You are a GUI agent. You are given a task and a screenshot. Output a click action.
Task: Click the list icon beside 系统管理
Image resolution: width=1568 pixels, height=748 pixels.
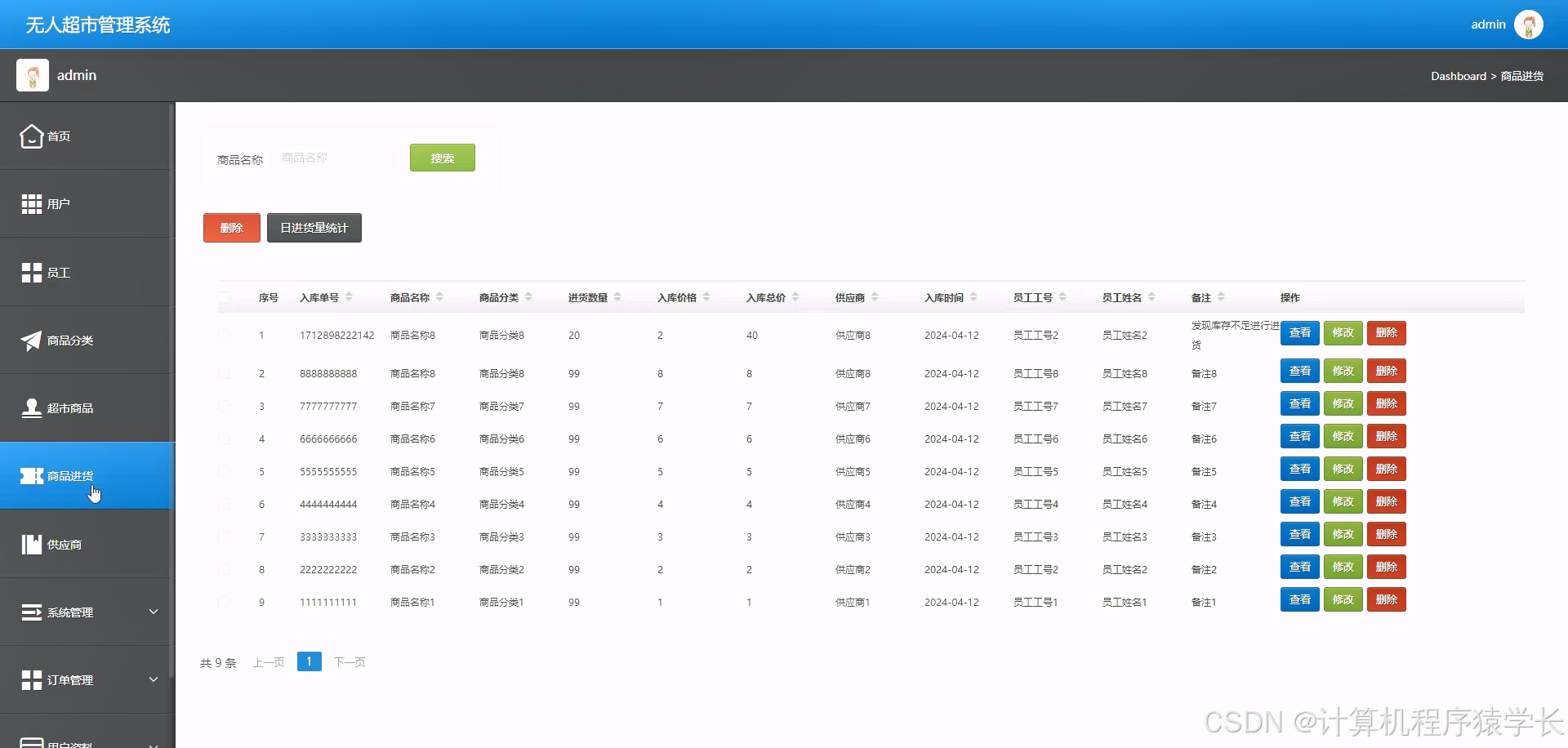[x=32, y=612]
